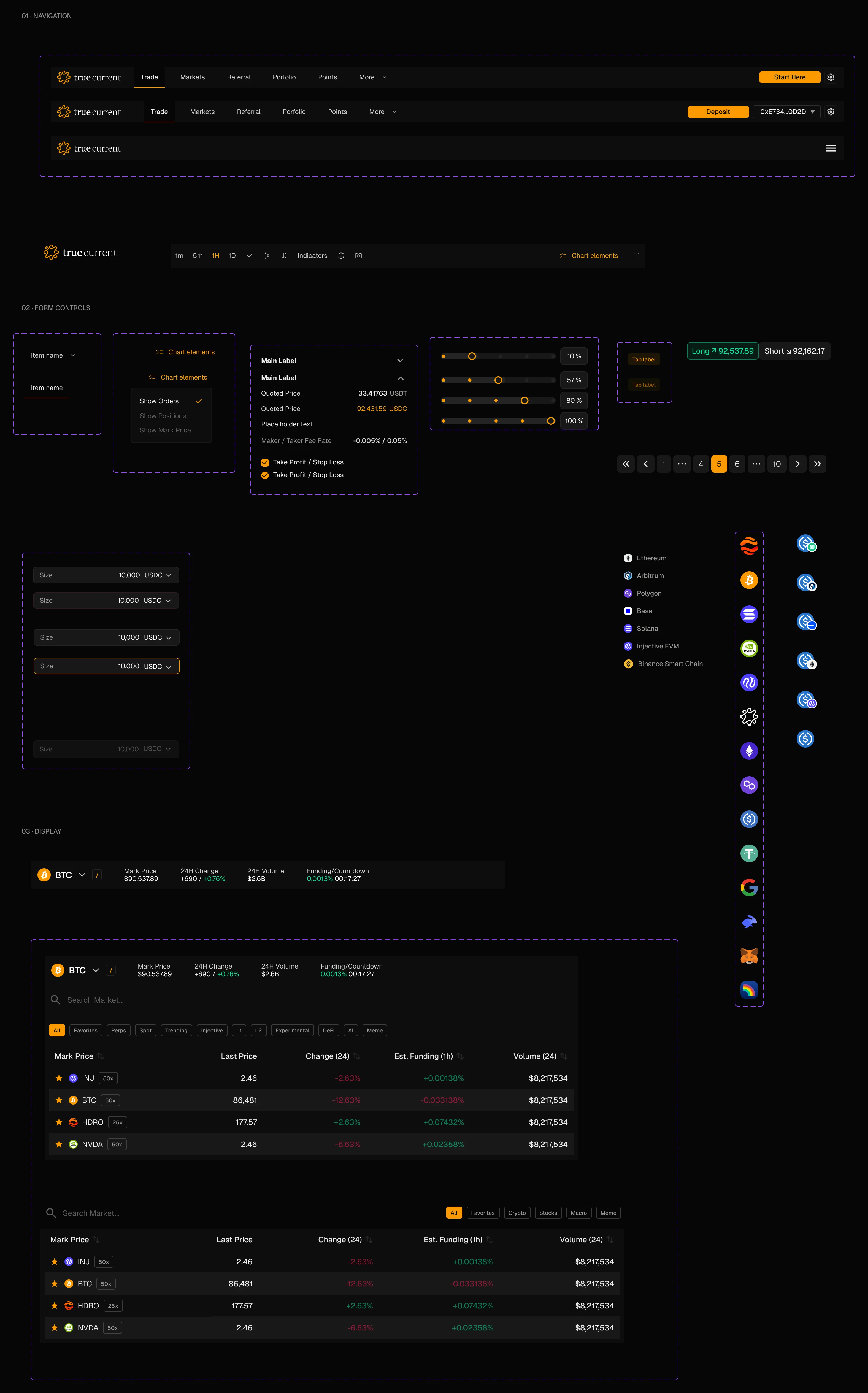This screenshot has height=1393, width=868.
Task: Toggle the Experimental filter pill
Action: pyautogui.click(x=292, y=1031)
